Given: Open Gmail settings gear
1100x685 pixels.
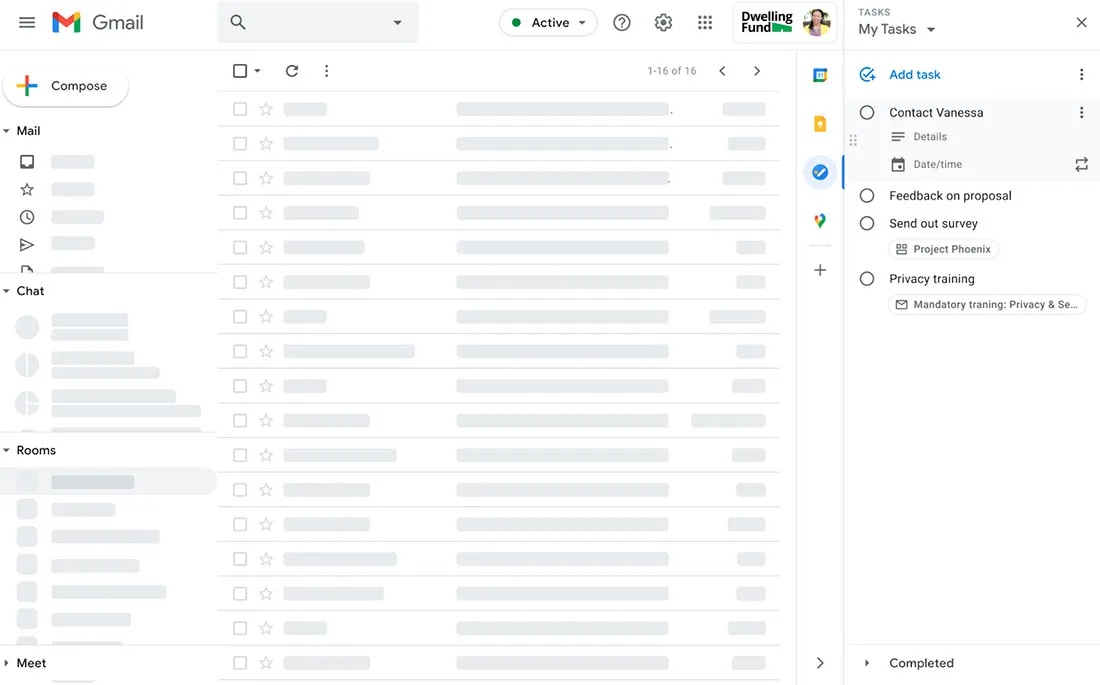Looking at the screenshot, I should (663, 21).
